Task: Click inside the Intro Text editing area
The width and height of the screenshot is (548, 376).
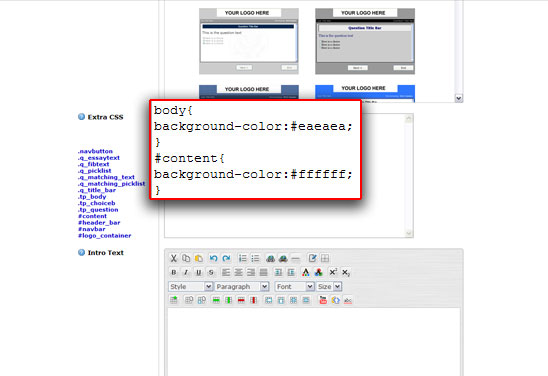Action: (x=314, y=342)
